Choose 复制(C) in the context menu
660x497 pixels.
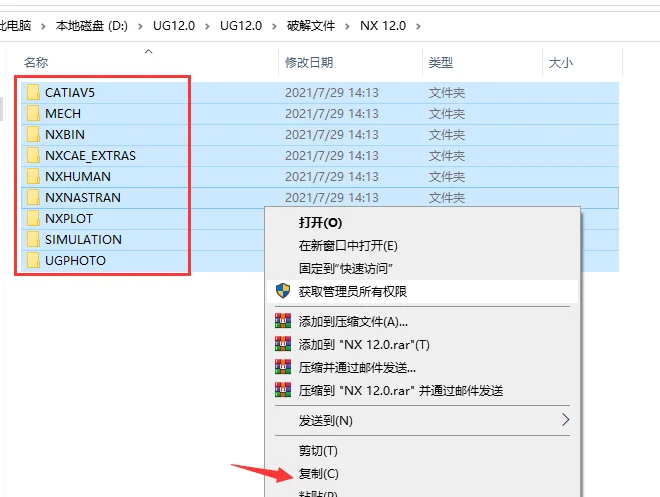[x=423, y=473]
